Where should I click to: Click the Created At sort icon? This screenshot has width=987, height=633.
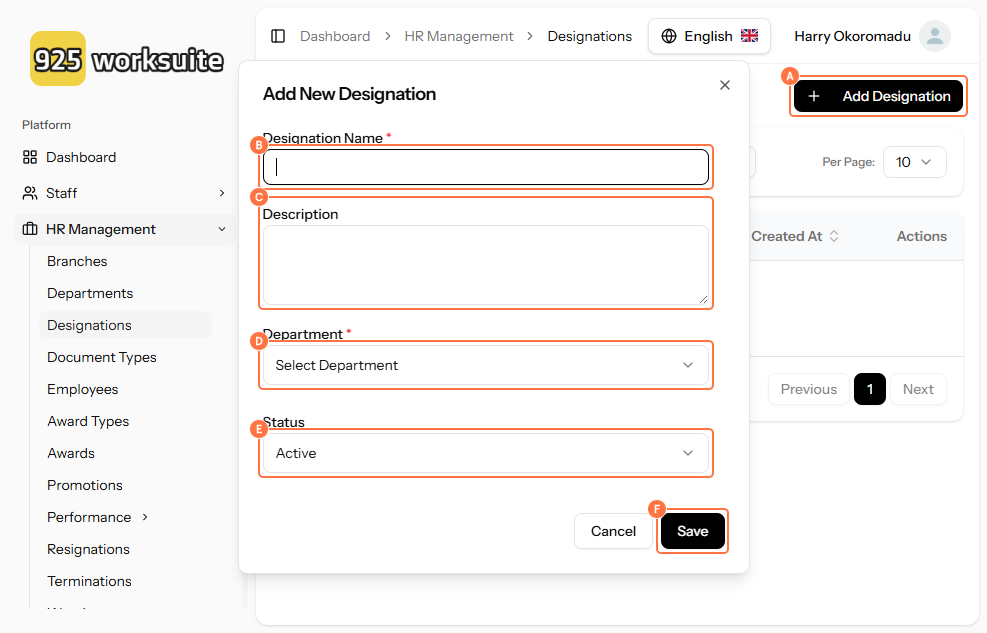[834, 236]
